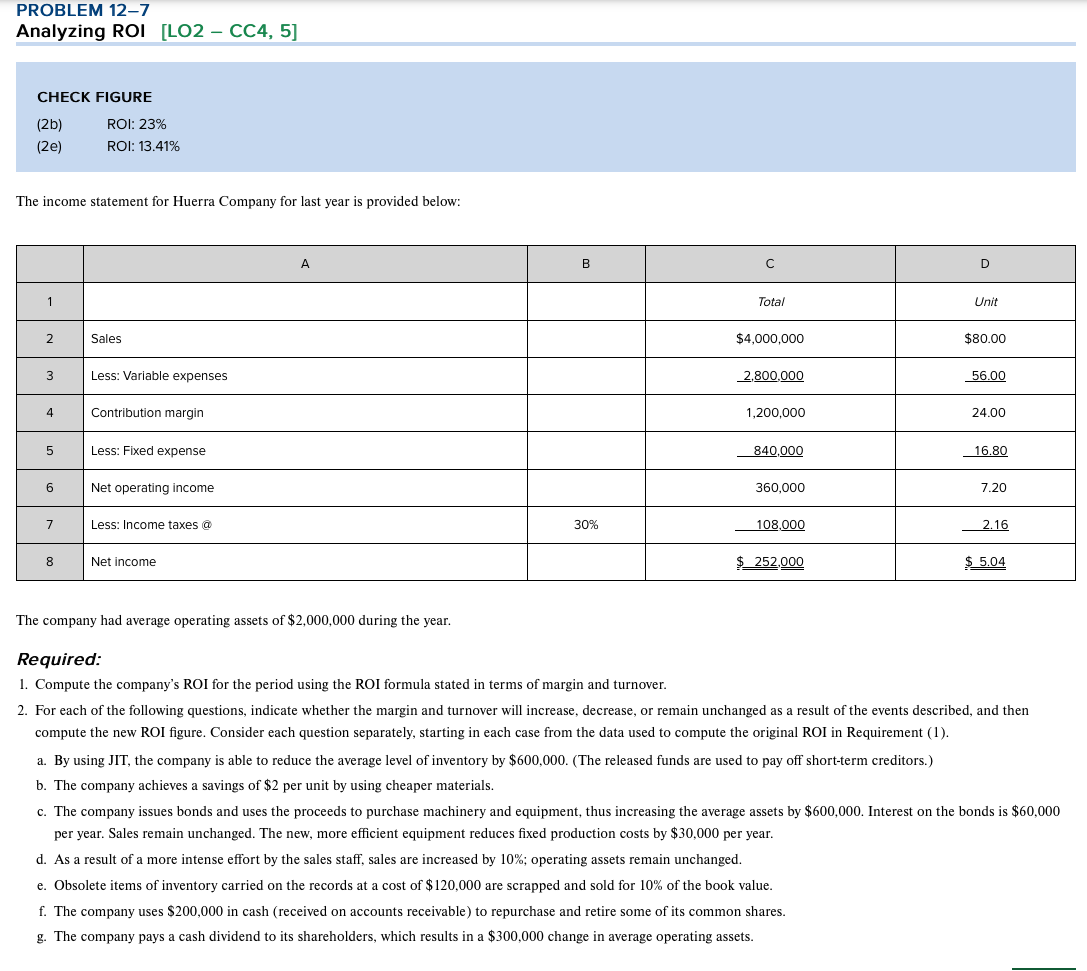Select the Sales row label
Viewport: 1087px width, 971px height.
pyautogui.click(x=104, y=338)
